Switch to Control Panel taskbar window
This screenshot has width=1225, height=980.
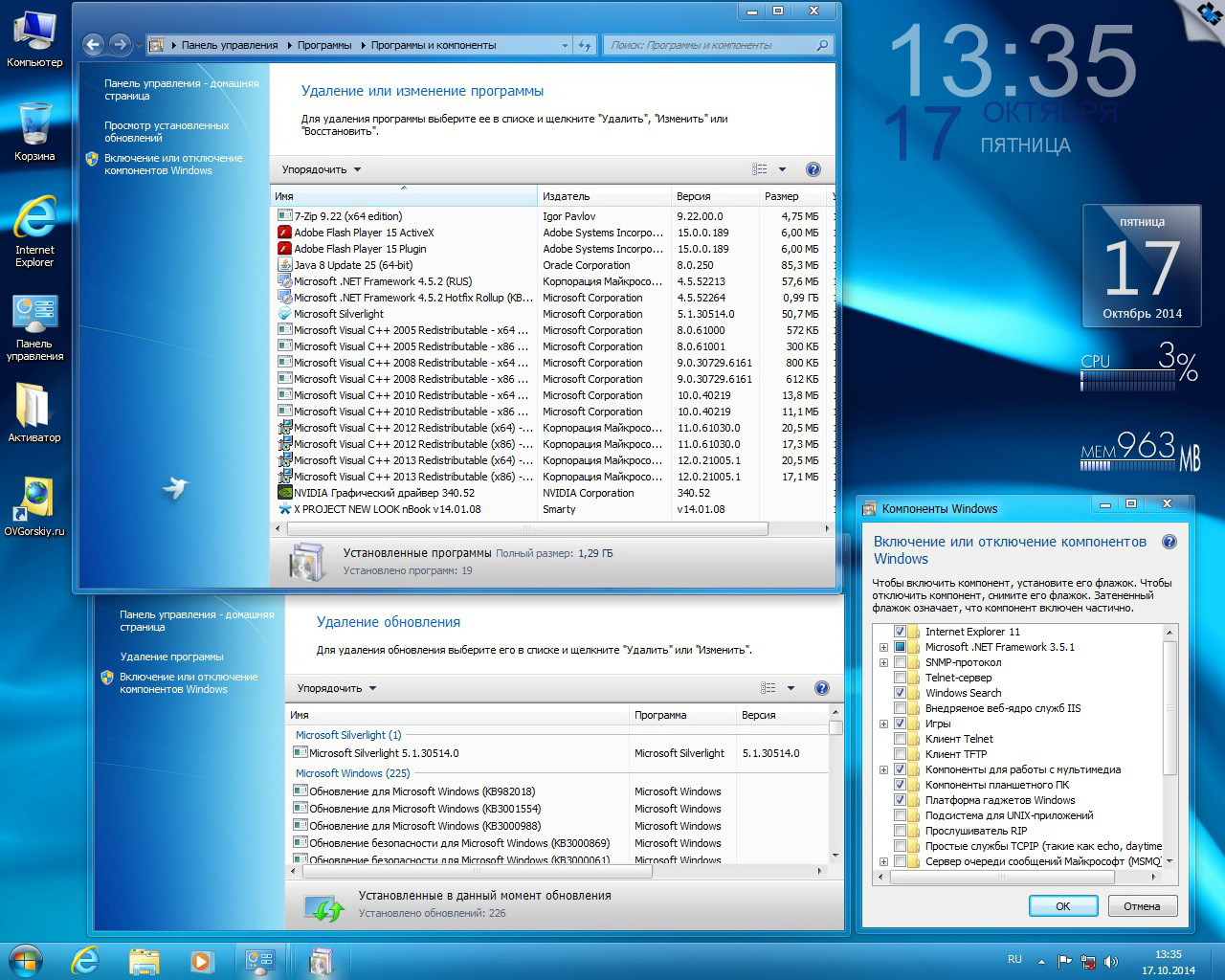pyautogui.click(x=260, y=961)
